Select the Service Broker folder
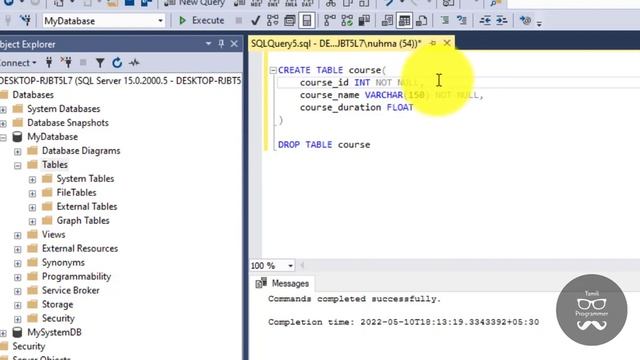 [x=71, y=290]
